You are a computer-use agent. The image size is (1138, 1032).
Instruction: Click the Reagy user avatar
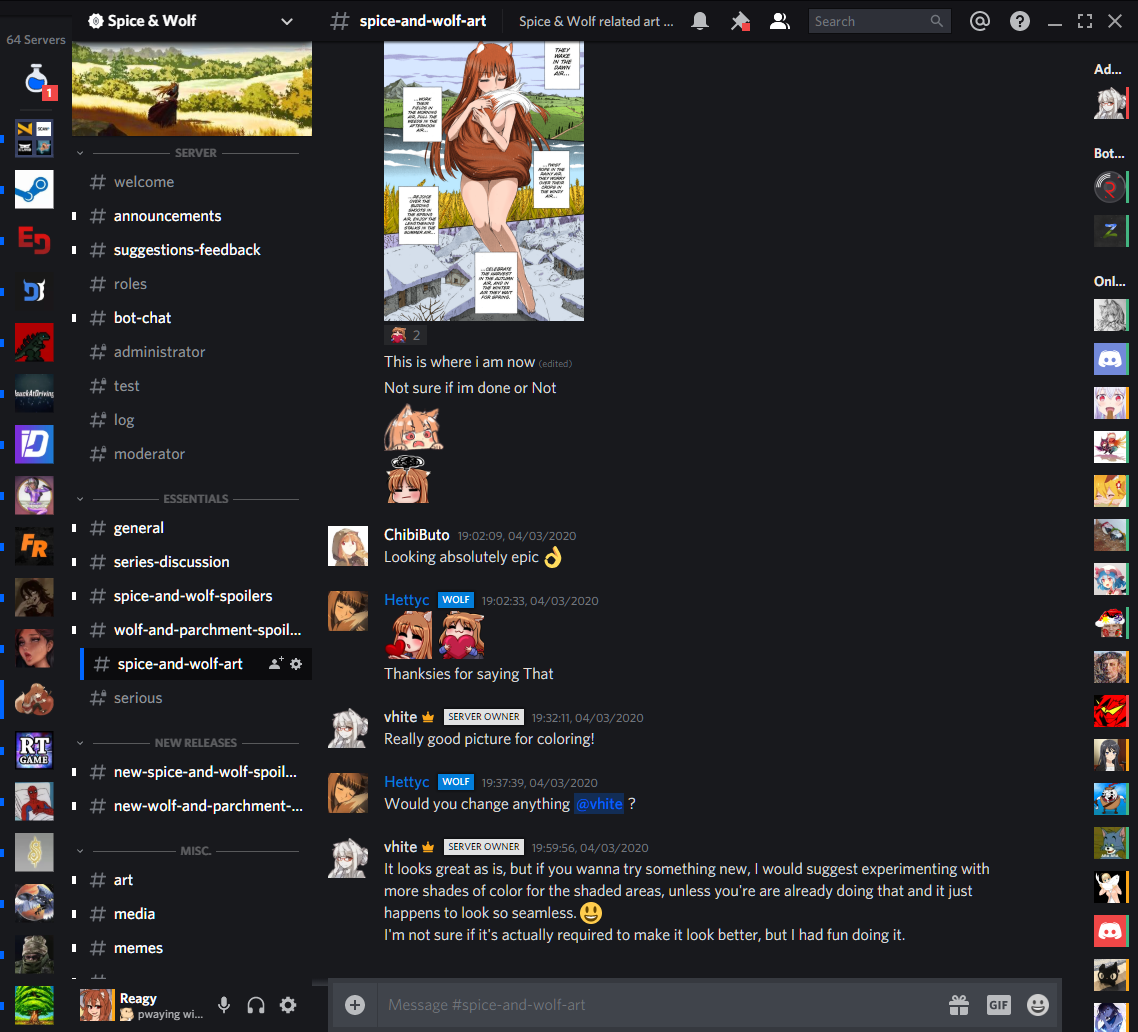click(x=97, y=1005)
